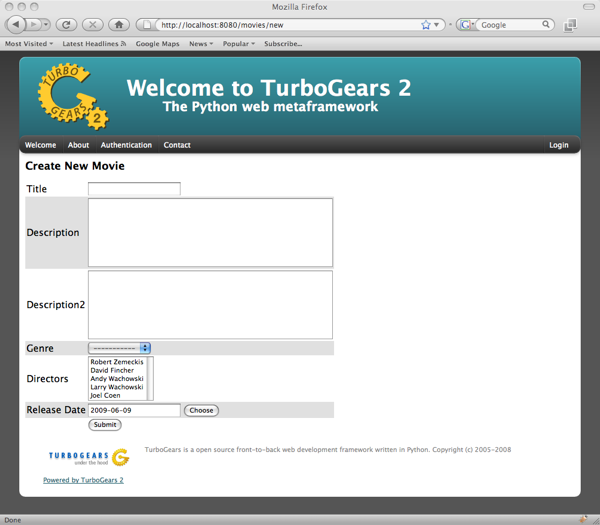Screen dimensions: 600x525
Task: Open the Most Visited bookmarks folder
Action: (29, 44)
